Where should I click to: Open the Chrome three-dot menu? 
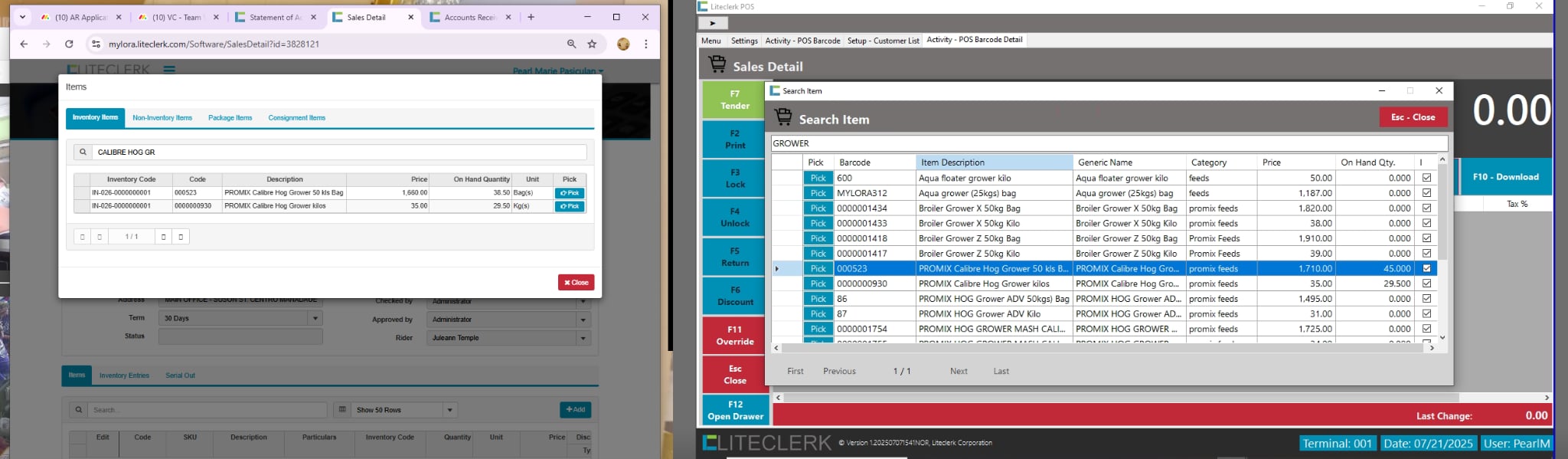pos(646,44)
